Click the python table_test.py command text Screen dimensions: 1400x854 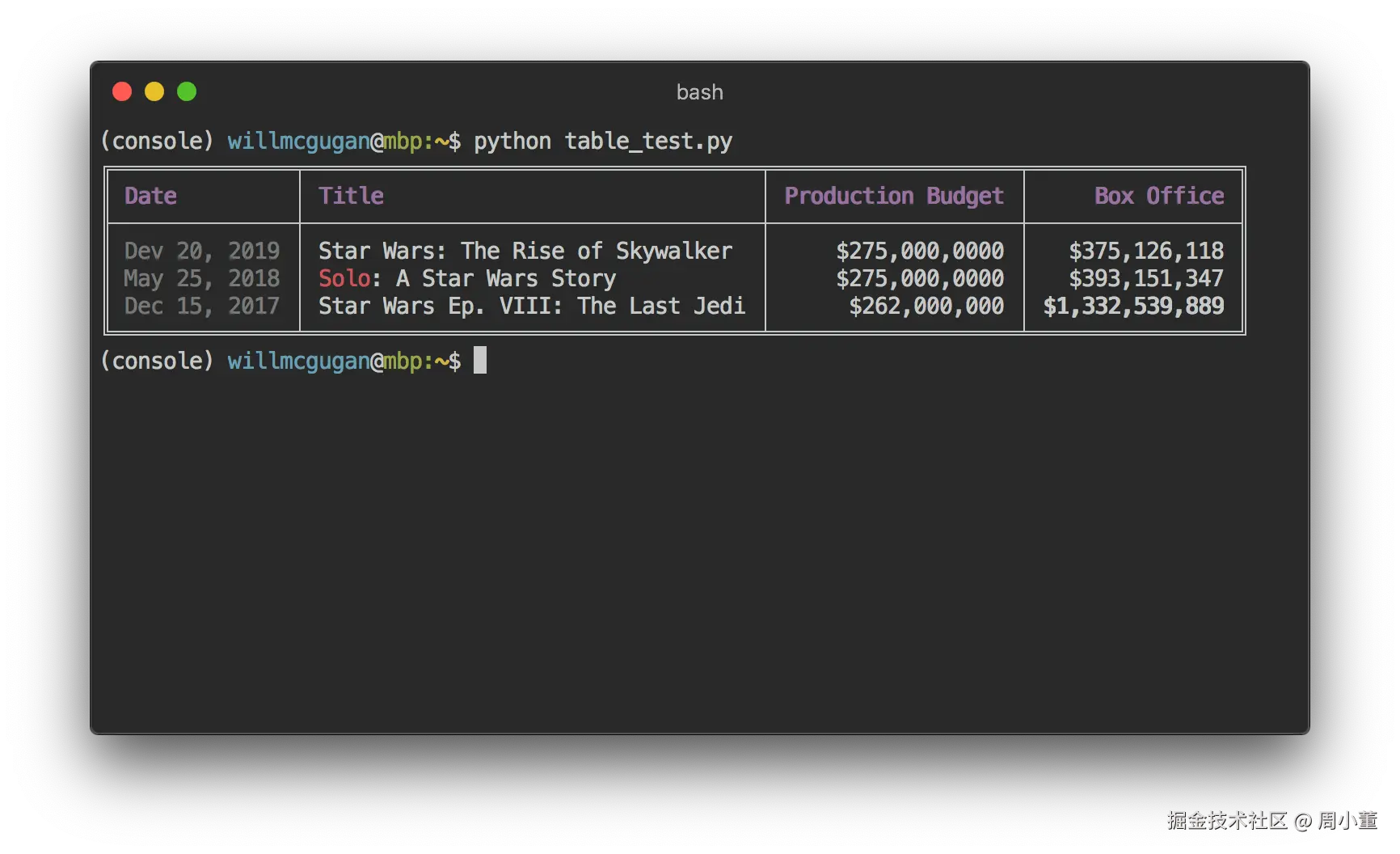(602, 141)
